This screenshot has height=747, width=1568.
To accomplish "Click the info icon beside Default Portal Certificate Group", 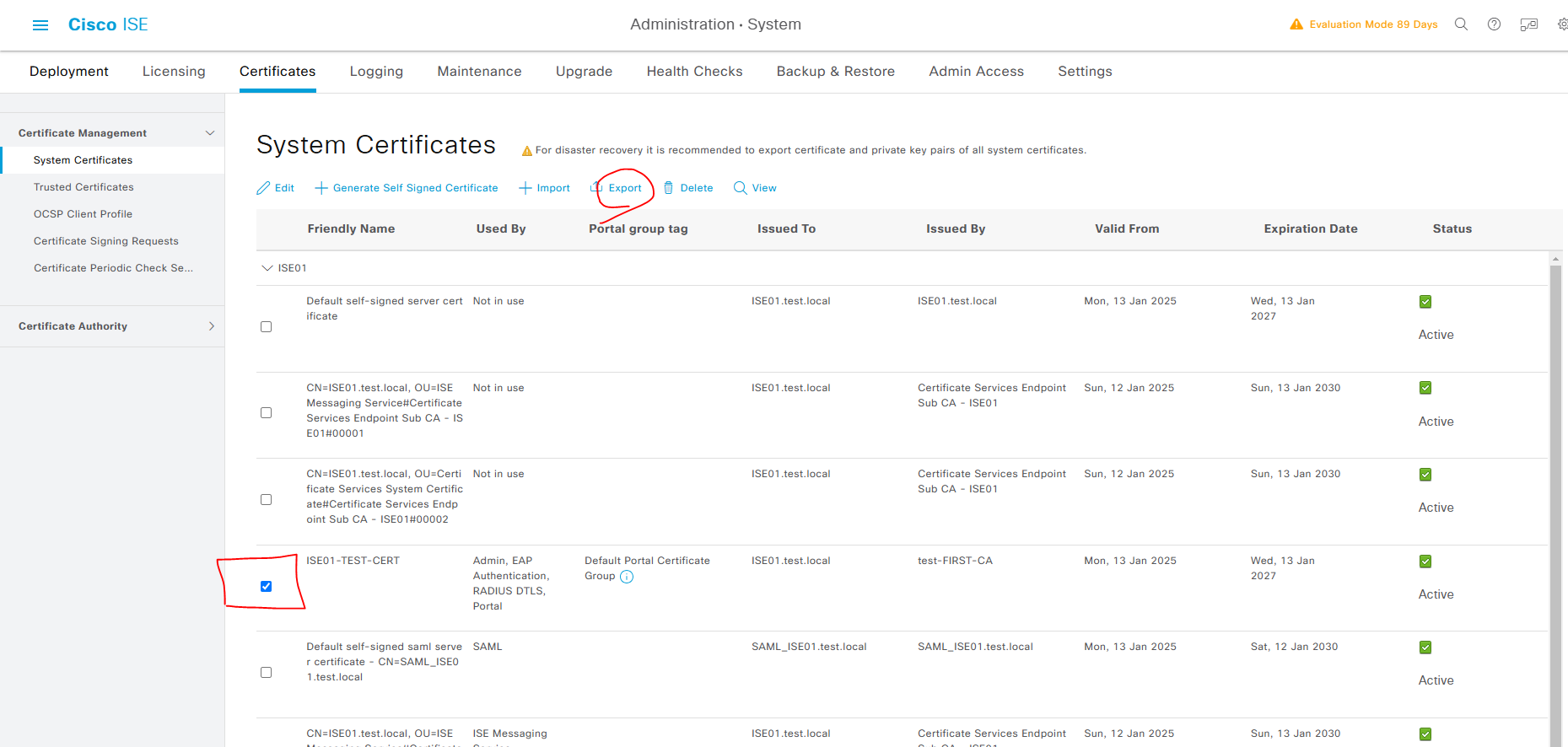I will coord(627,577).
